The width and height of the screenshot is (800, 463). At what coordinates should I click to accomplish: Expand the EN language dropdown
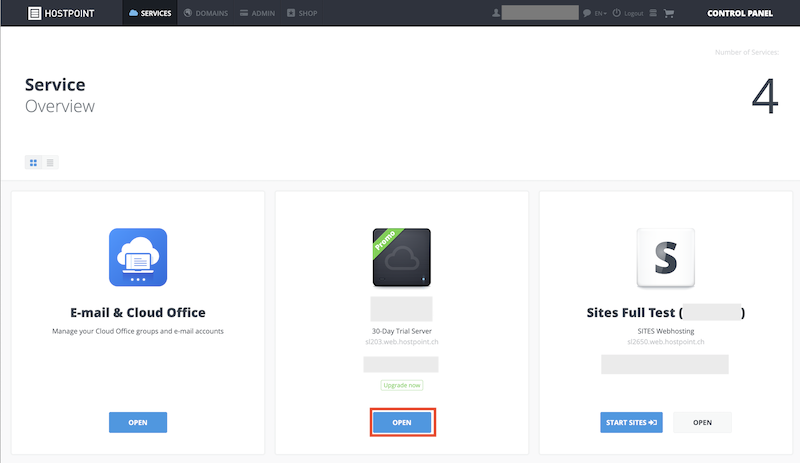[601, 13]
